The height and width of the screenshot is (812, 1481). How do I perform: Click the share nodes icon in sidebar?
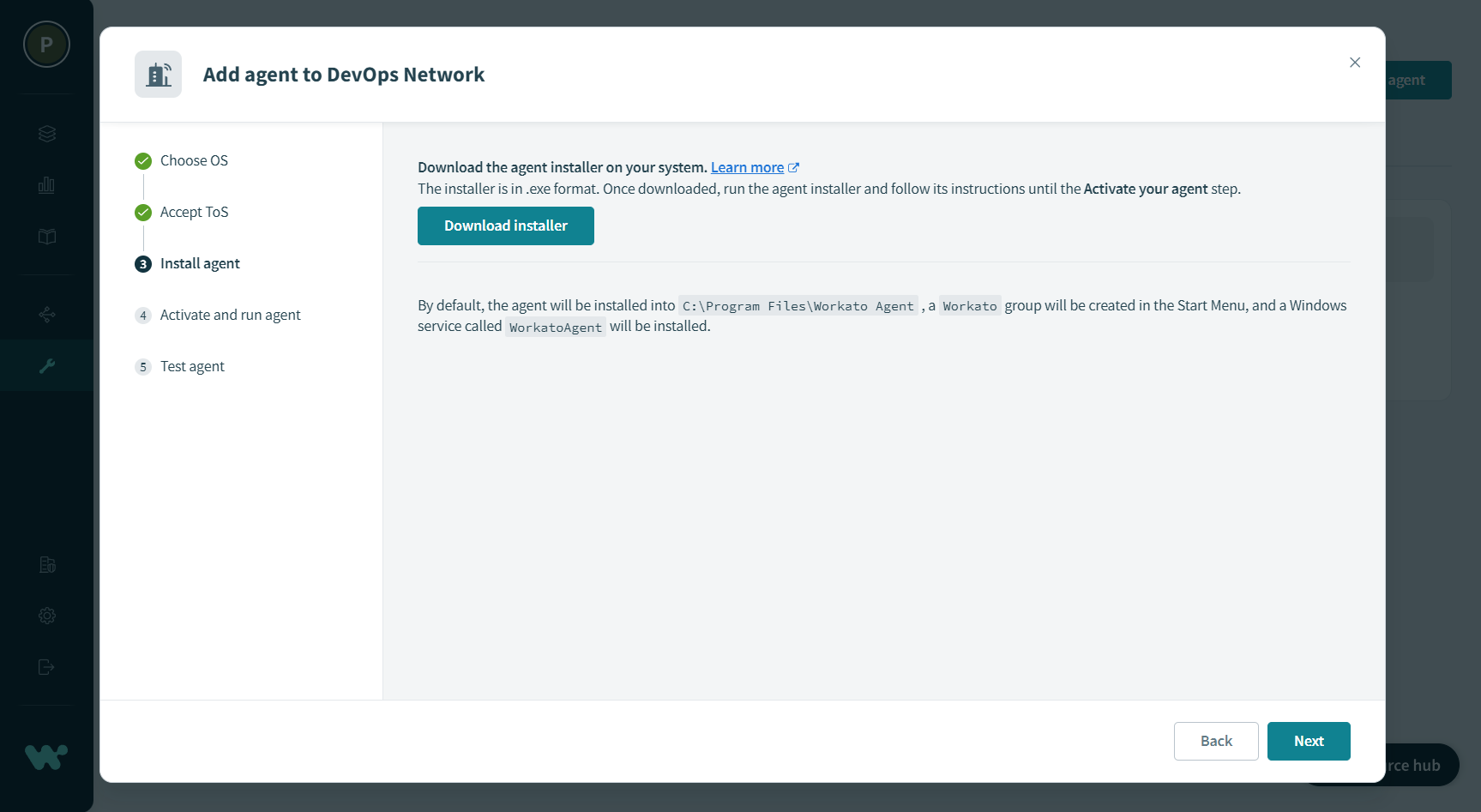[x=47, y=315]
